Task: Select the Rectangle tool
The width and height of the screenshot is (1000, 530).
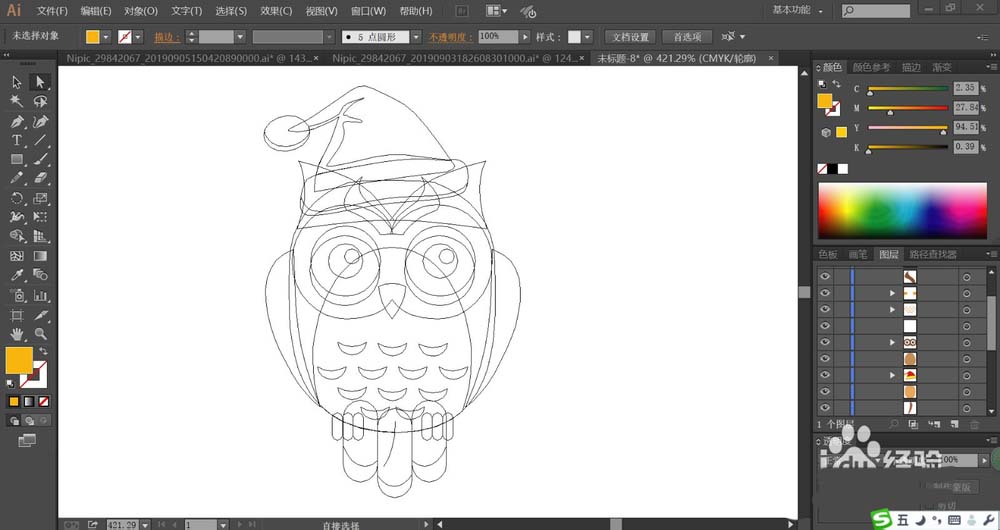Action: point(17,159)
